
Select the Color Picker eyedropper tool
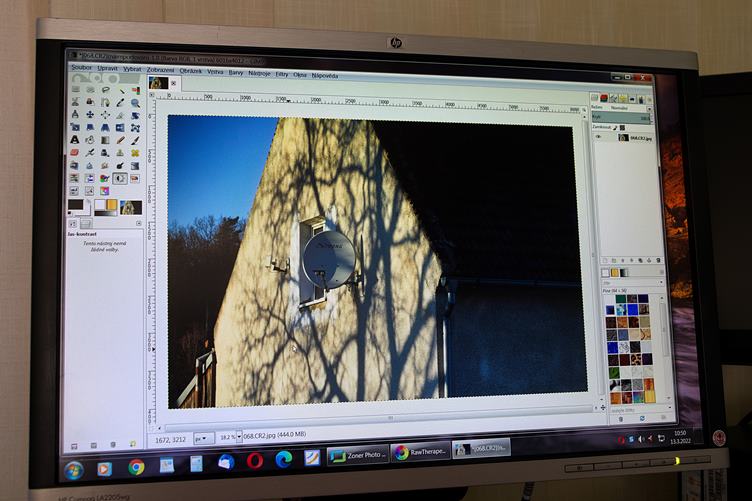120,102
